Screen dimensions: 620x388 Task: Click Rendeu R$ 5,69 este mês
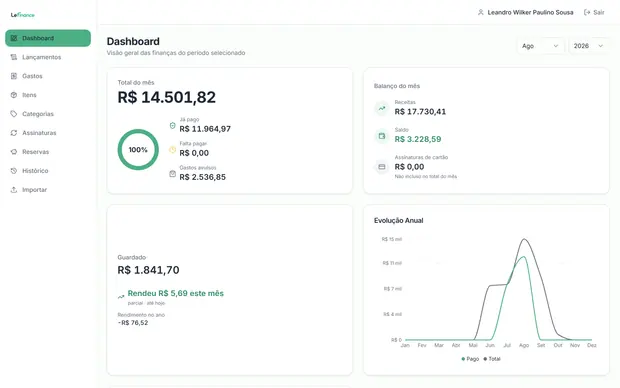click(176, 293)
